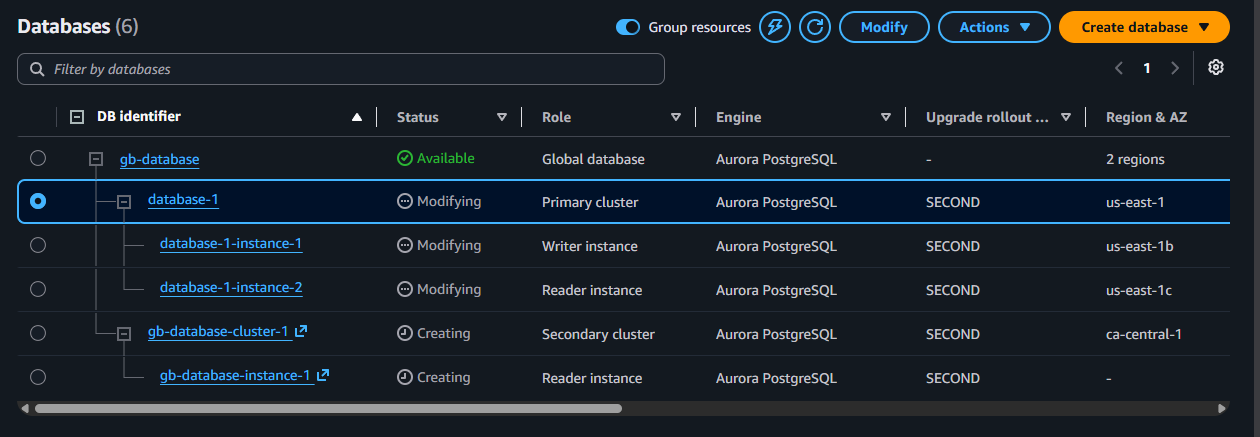Open database-1-instance-1 link
The width and height of the screenshot is (1260, 437).
pos(231,243)
